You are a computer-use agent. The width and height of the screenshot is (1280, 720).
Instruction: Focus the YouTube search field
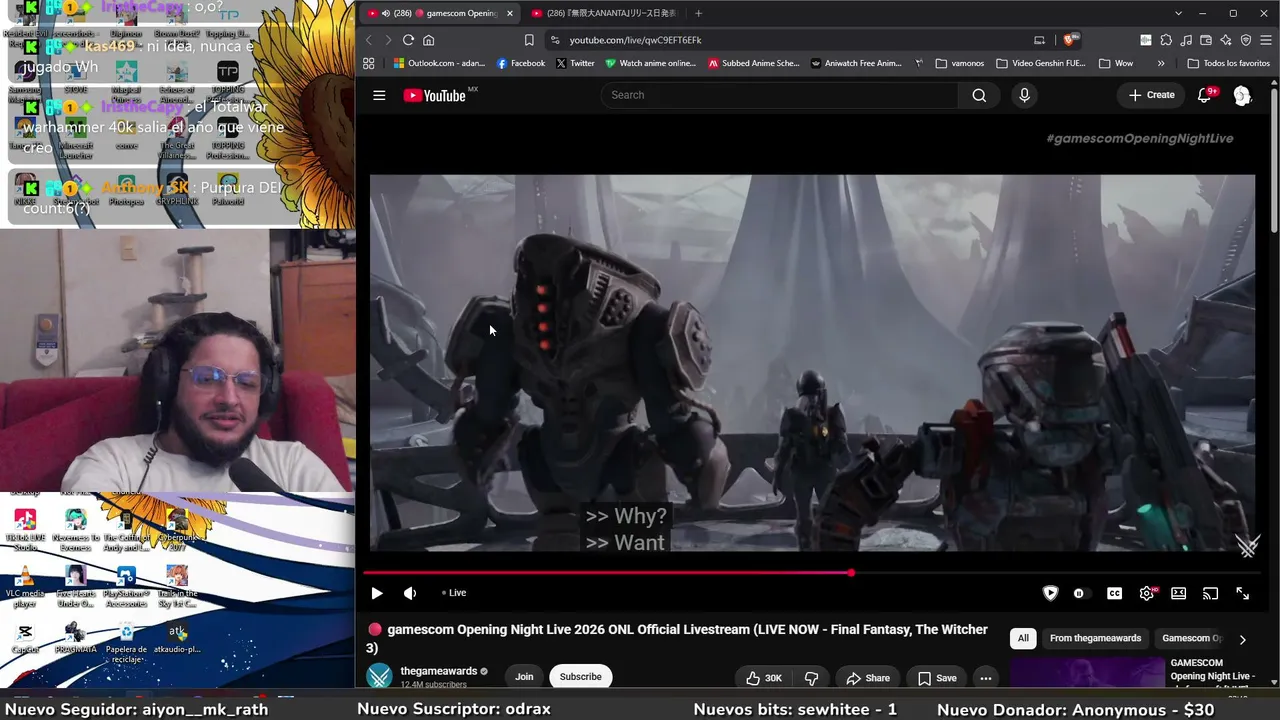(x=780, y=95)
